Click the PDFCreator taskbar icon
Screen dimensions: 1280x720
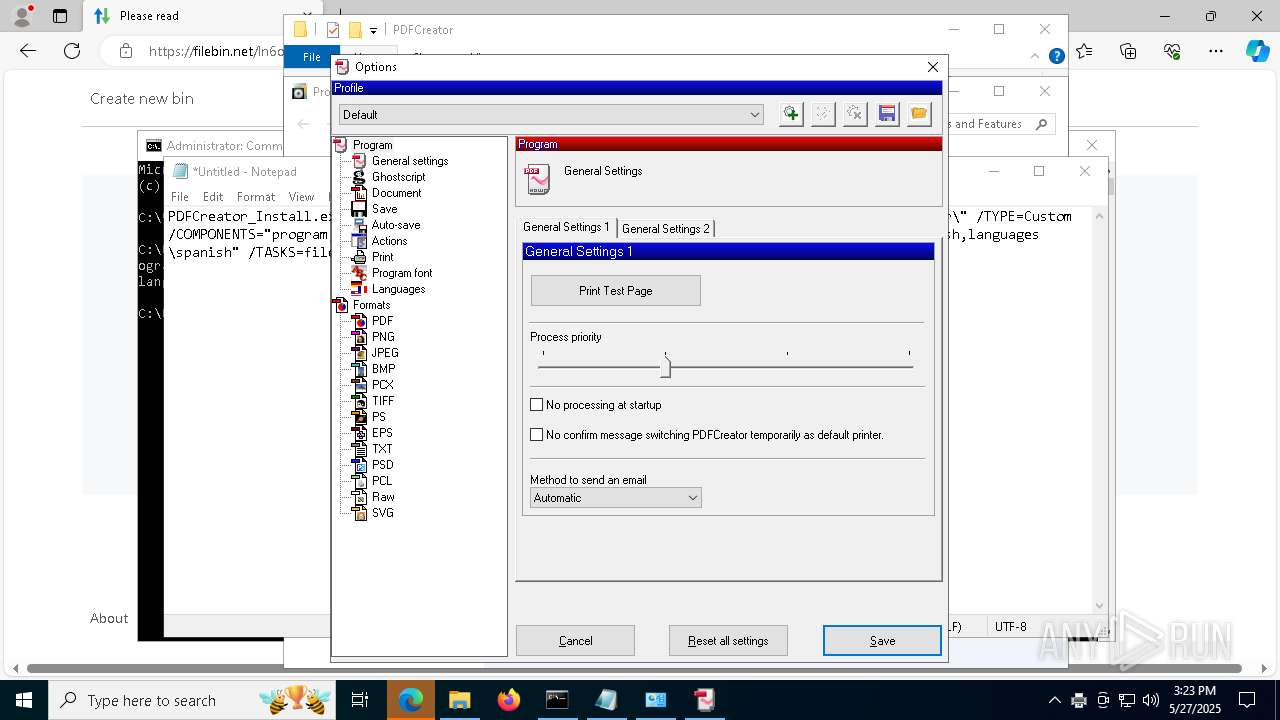point(705,700)
